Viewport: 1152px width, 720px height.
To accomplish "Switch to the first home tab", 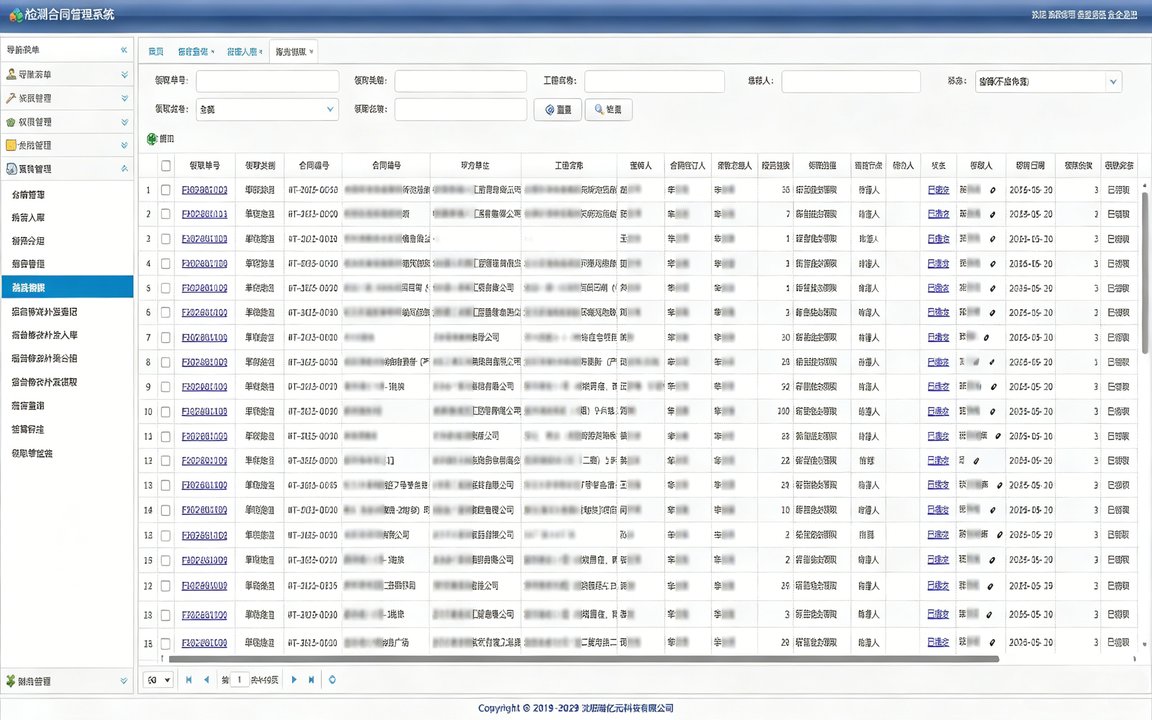I will [156, 52].
